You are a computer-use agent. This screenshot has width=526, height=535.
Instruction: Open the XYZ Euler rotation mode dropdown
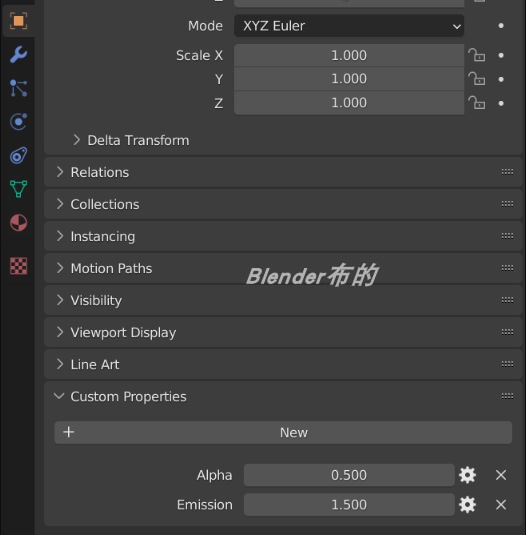pos(349,26)
